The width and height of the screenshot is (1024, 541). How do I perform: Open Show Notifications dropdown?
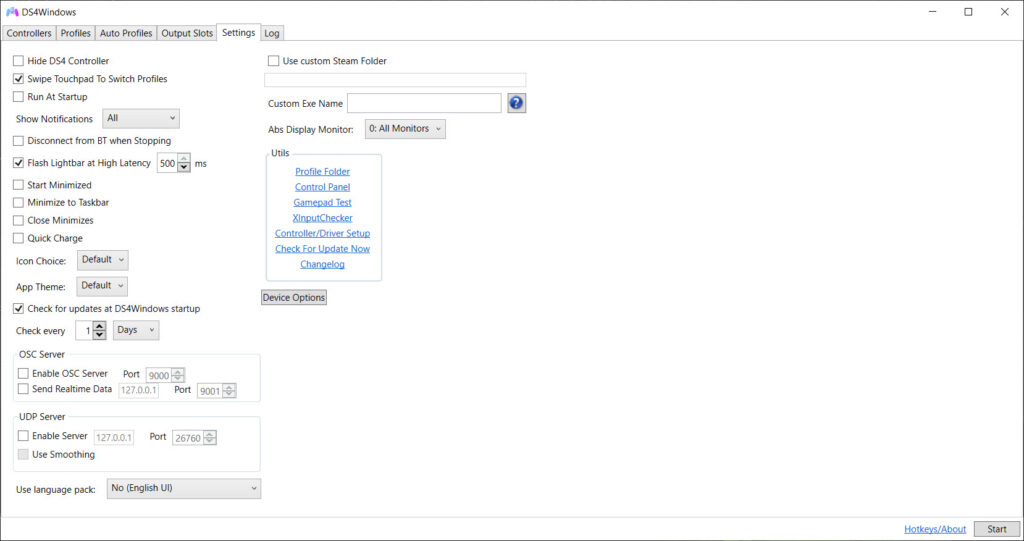pos(141,118)
